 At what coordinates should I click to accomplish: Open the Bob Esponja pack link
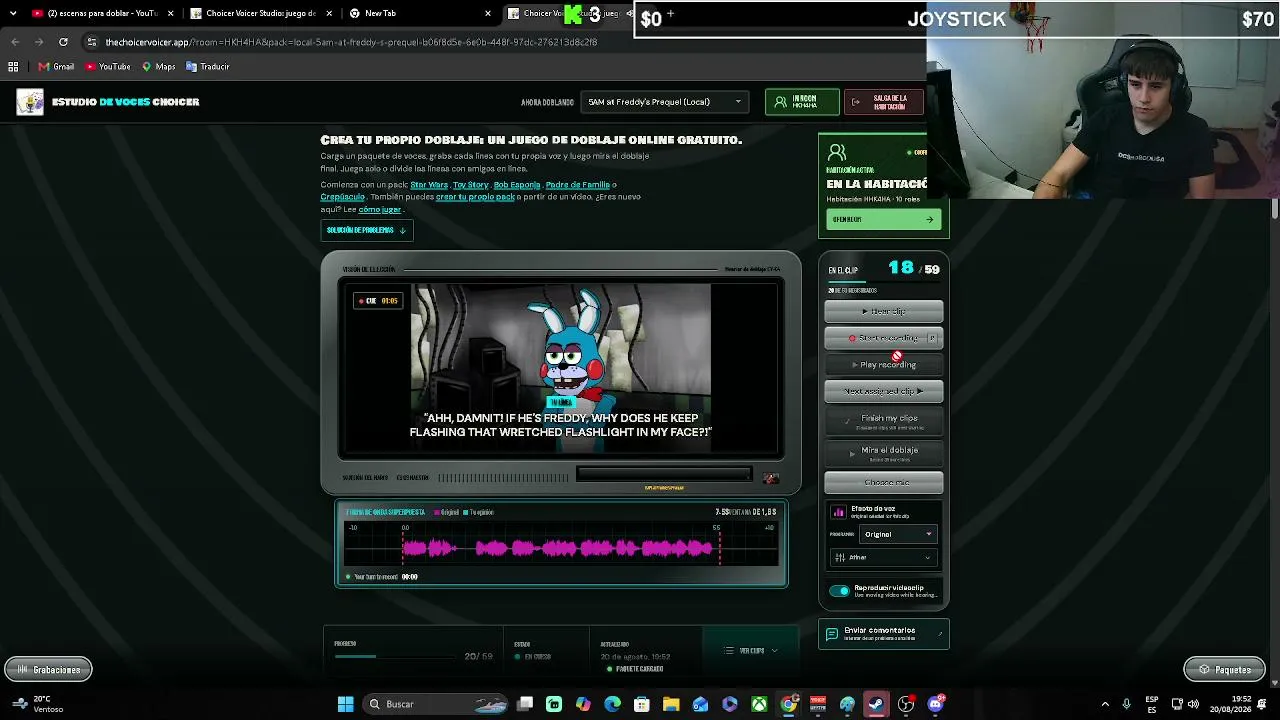pos(517,185)
